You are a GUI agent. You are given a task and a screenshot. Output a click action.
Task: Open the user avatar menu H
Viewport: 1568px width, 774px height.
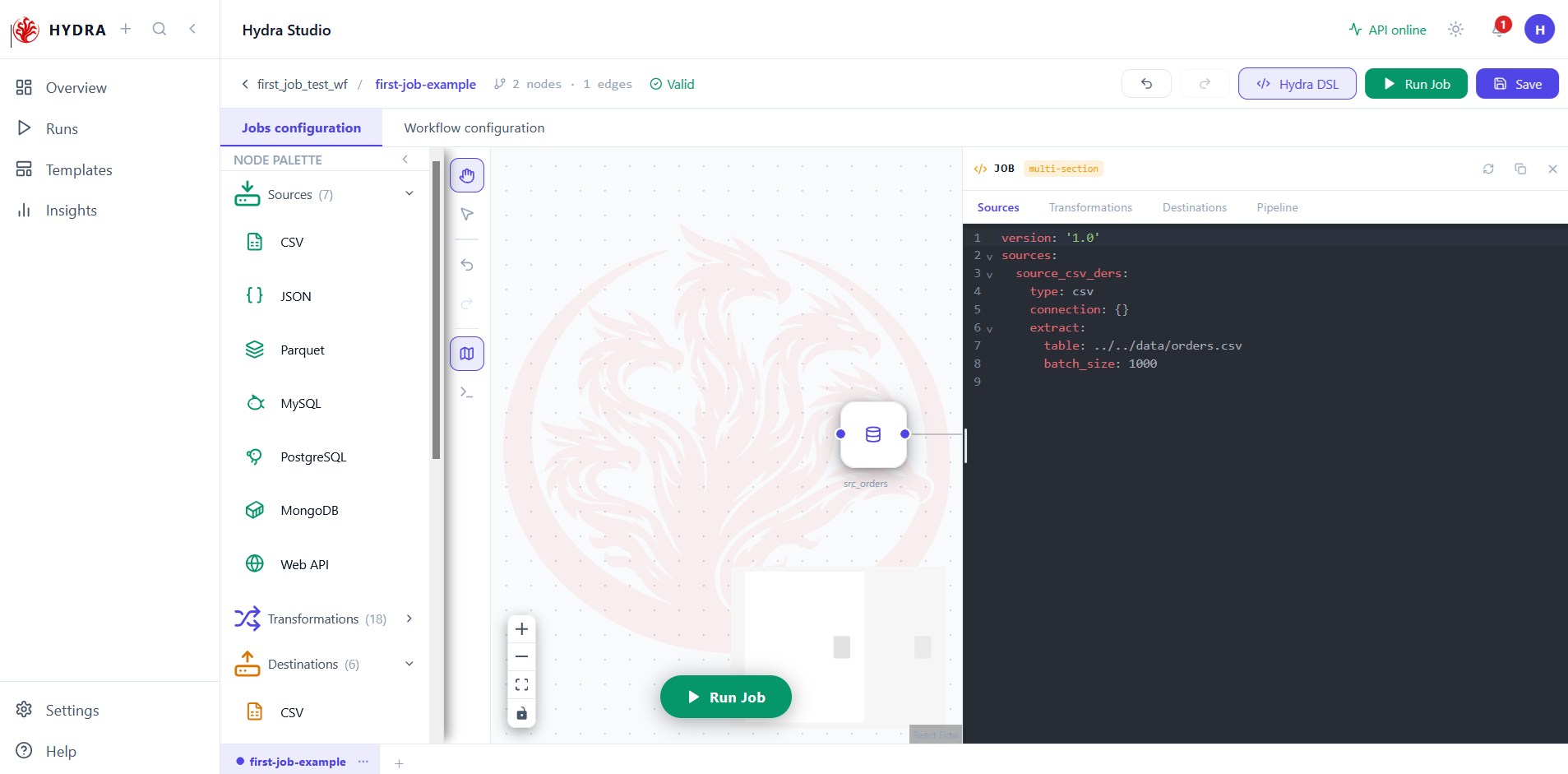(x=1539, y=30)
